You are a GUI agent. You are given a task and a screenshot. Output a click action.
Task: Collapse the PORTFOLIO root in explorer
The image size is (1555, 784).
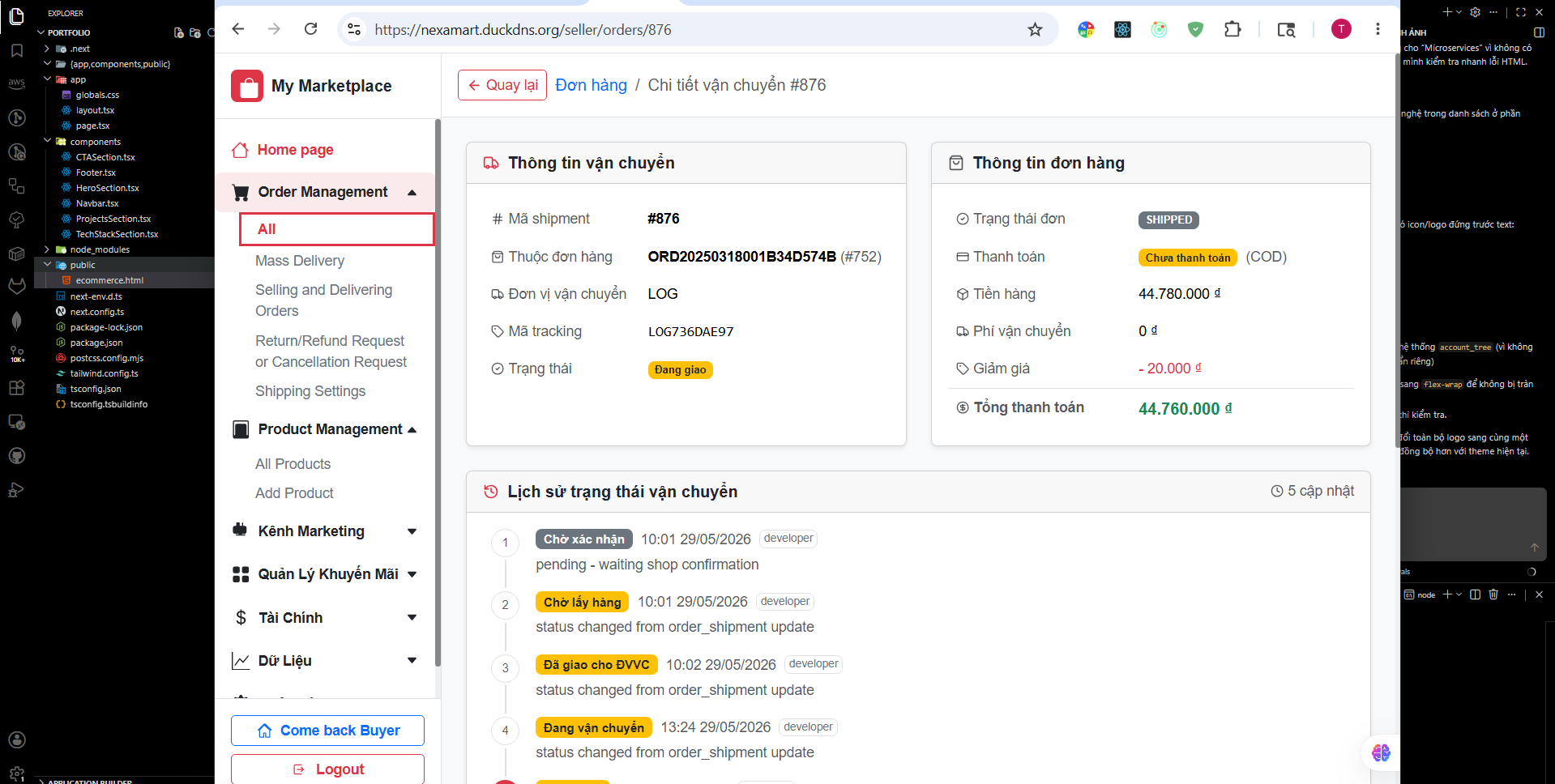pyautogui.click(x=41, y=32)
